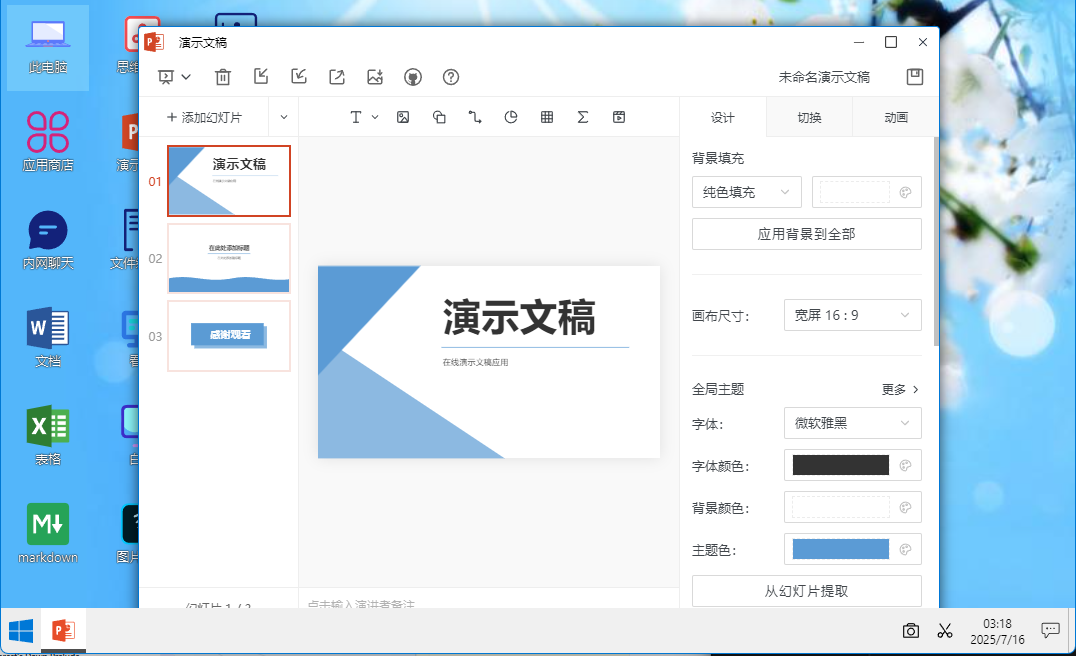Select the insert formula sigma tool
This screenshot has width=1076, height=656.
tap(583, 117)
